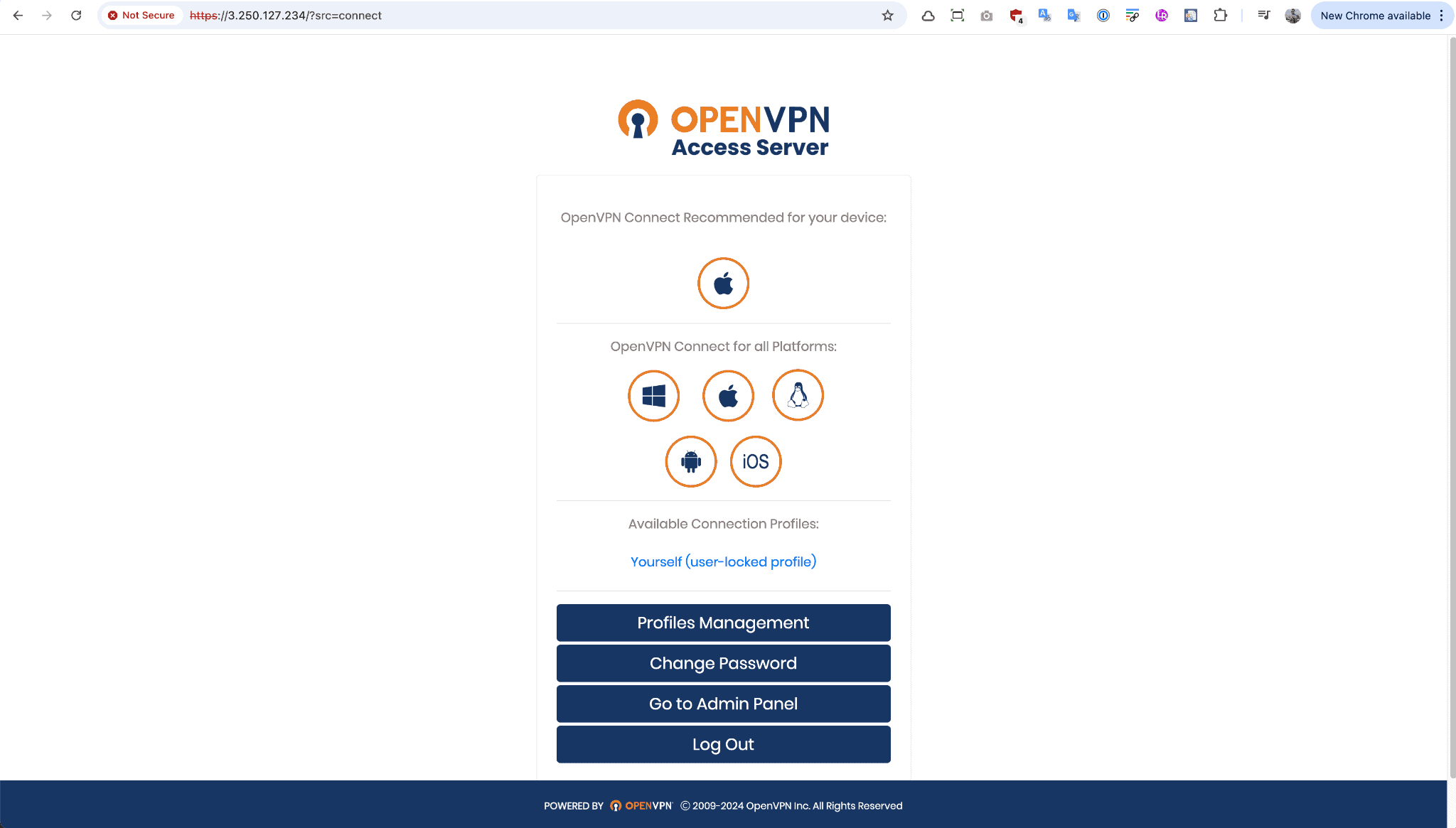Download Yourself (user-locked profile)
This screenshot has width=1456, height=828.
[x=723, y=561]
